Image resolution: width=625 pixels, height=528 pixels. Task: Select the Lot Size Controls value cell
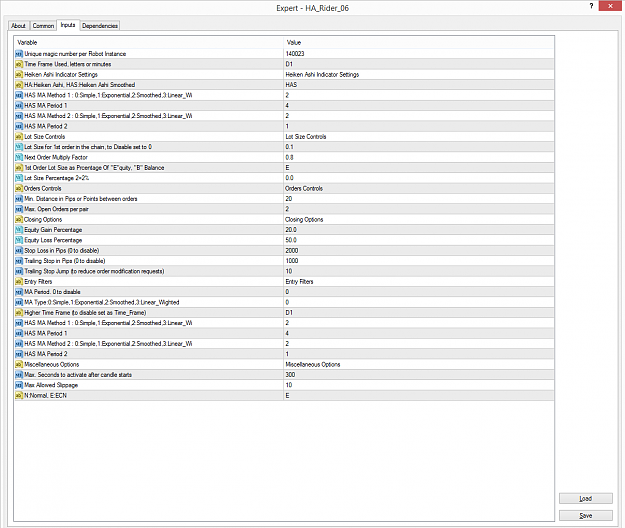point(419,137)
